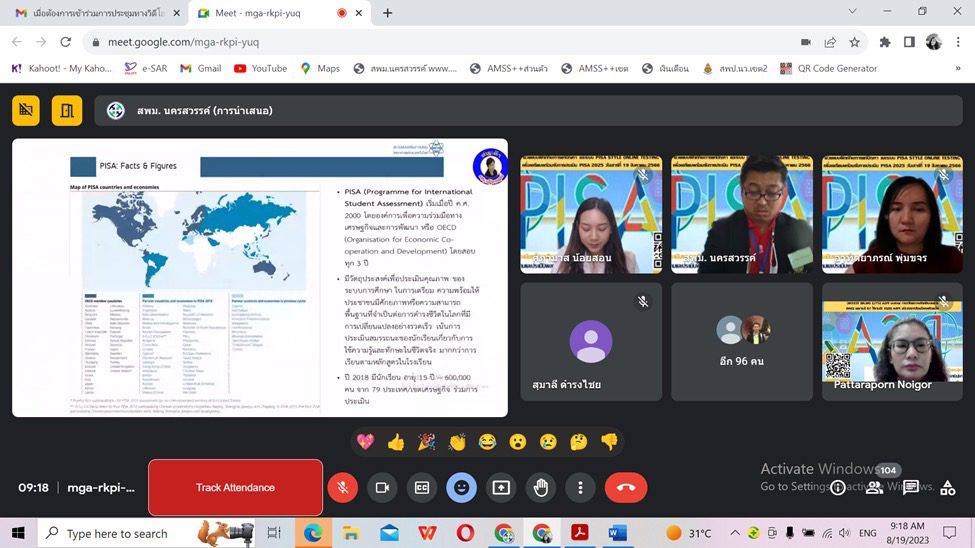
Task: Show the participants people panel
Action: [x=874, y=488]
